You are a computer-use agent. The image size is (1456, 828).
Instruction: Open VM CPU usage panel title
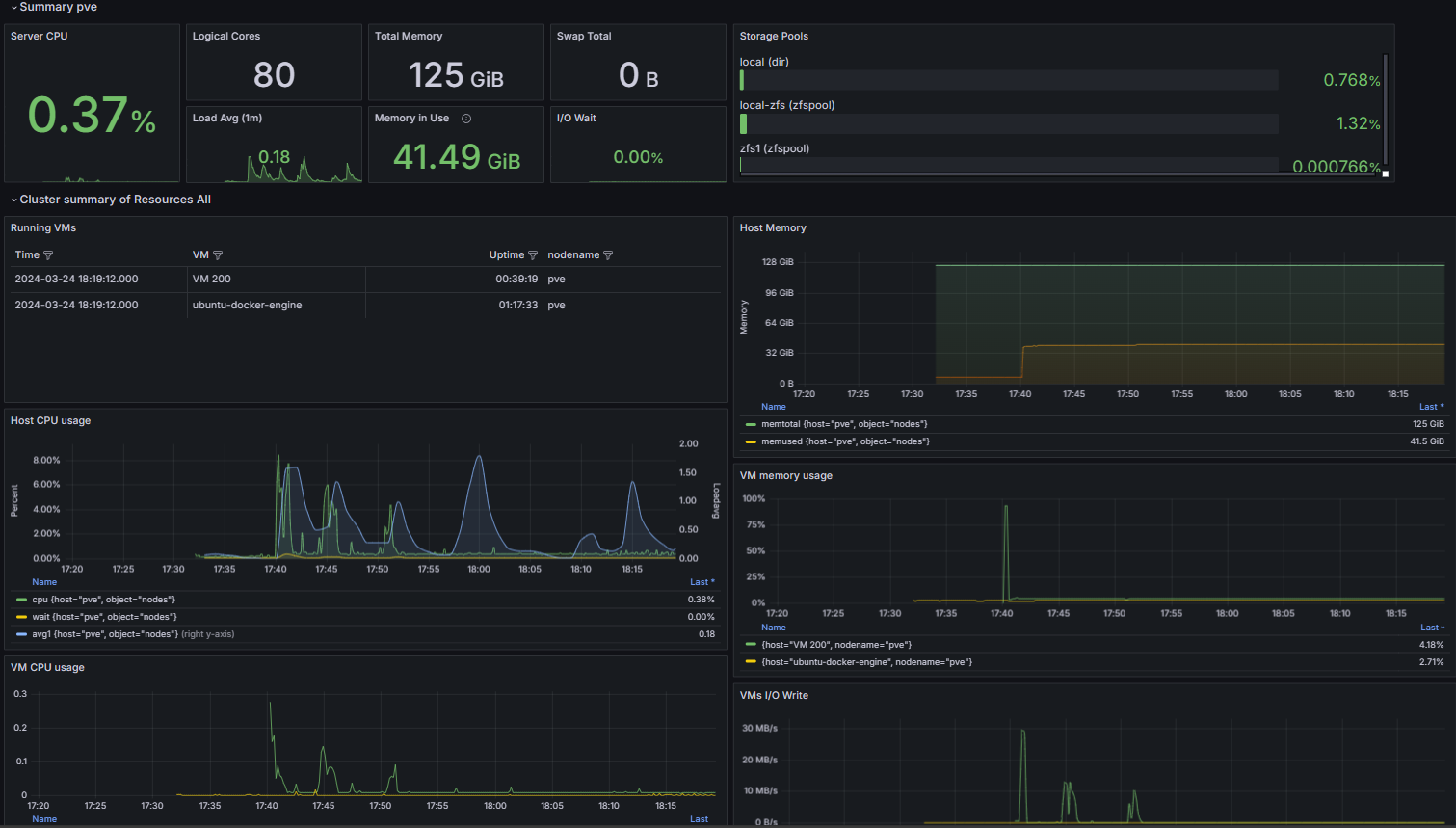pyautogui.click(x=47, y=667)
